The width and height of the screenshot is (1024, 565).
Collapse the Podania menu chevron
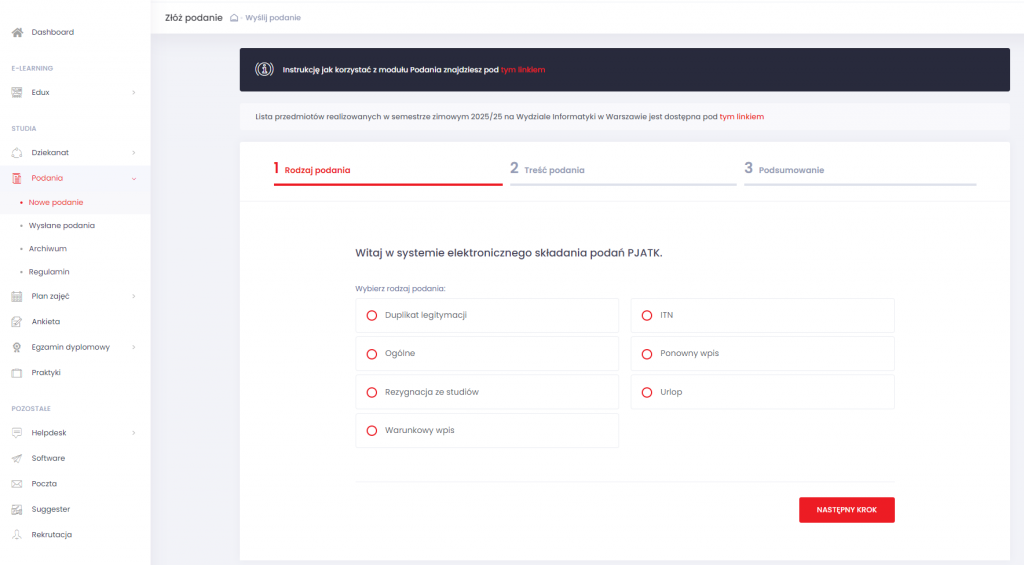click(134, 178)
